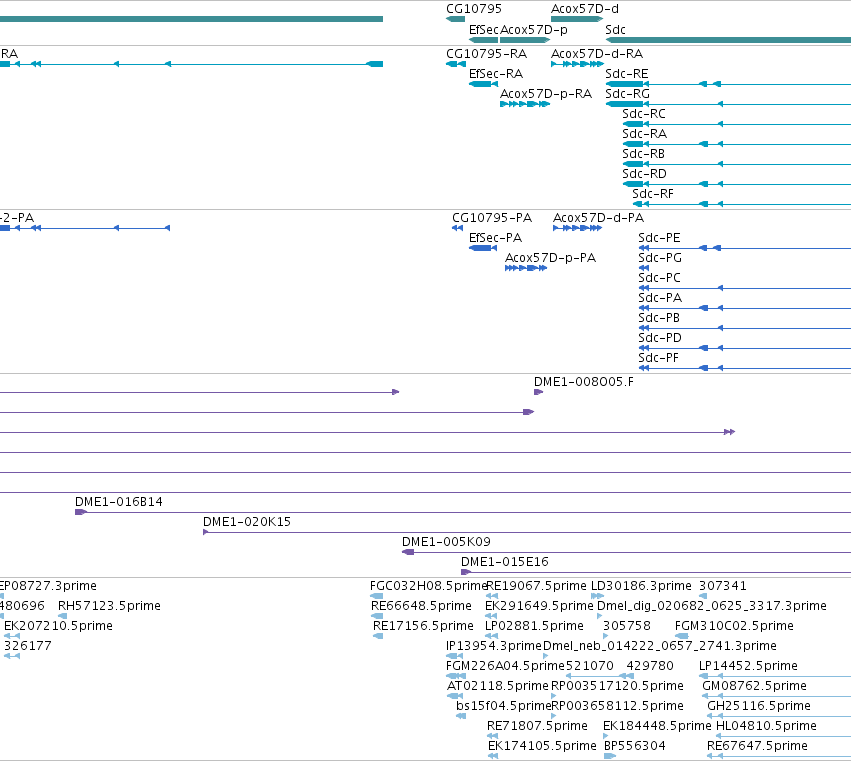The height and width of the screenshot is (761, 851).
Task: Click EST RP003517120.5prime
Action: tap(554, 696)
